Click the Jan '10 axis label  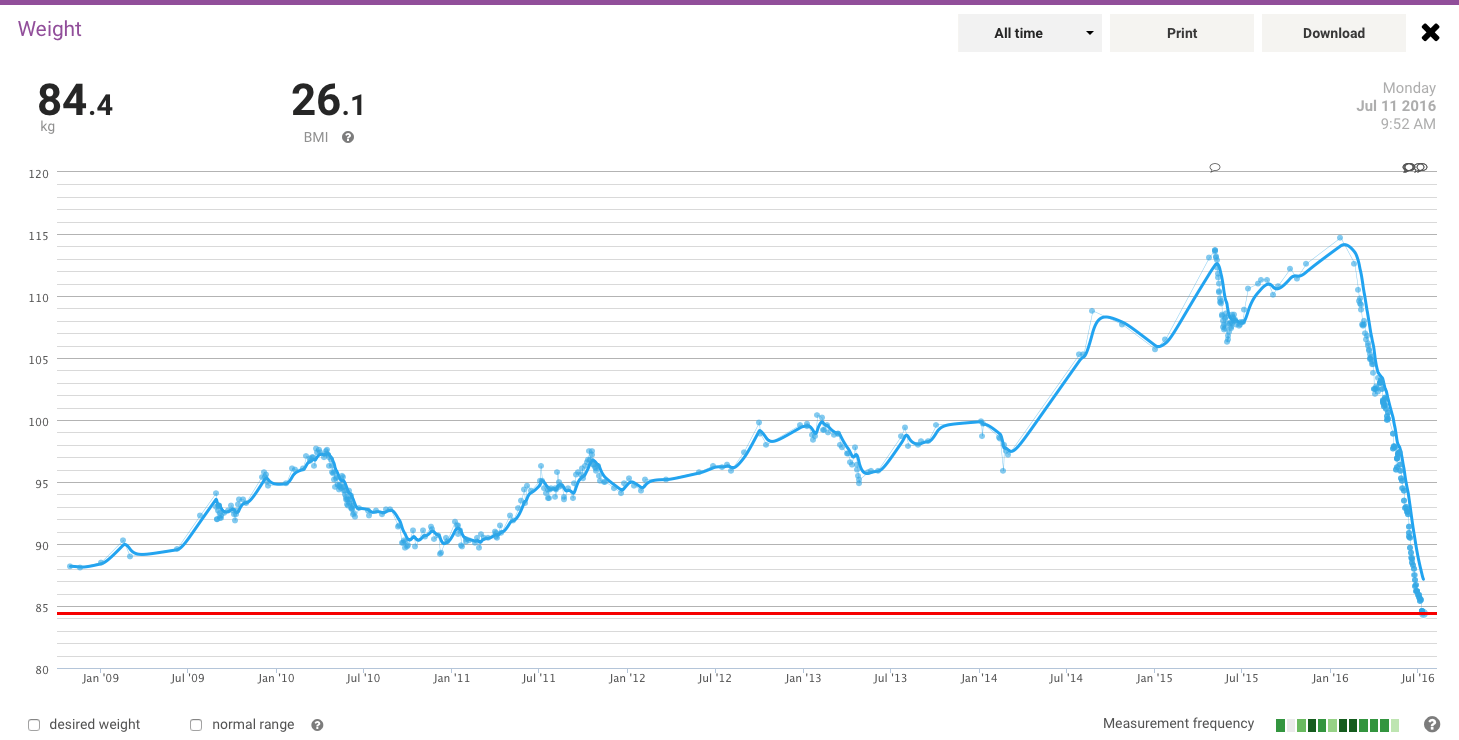[x=276, y=679]
